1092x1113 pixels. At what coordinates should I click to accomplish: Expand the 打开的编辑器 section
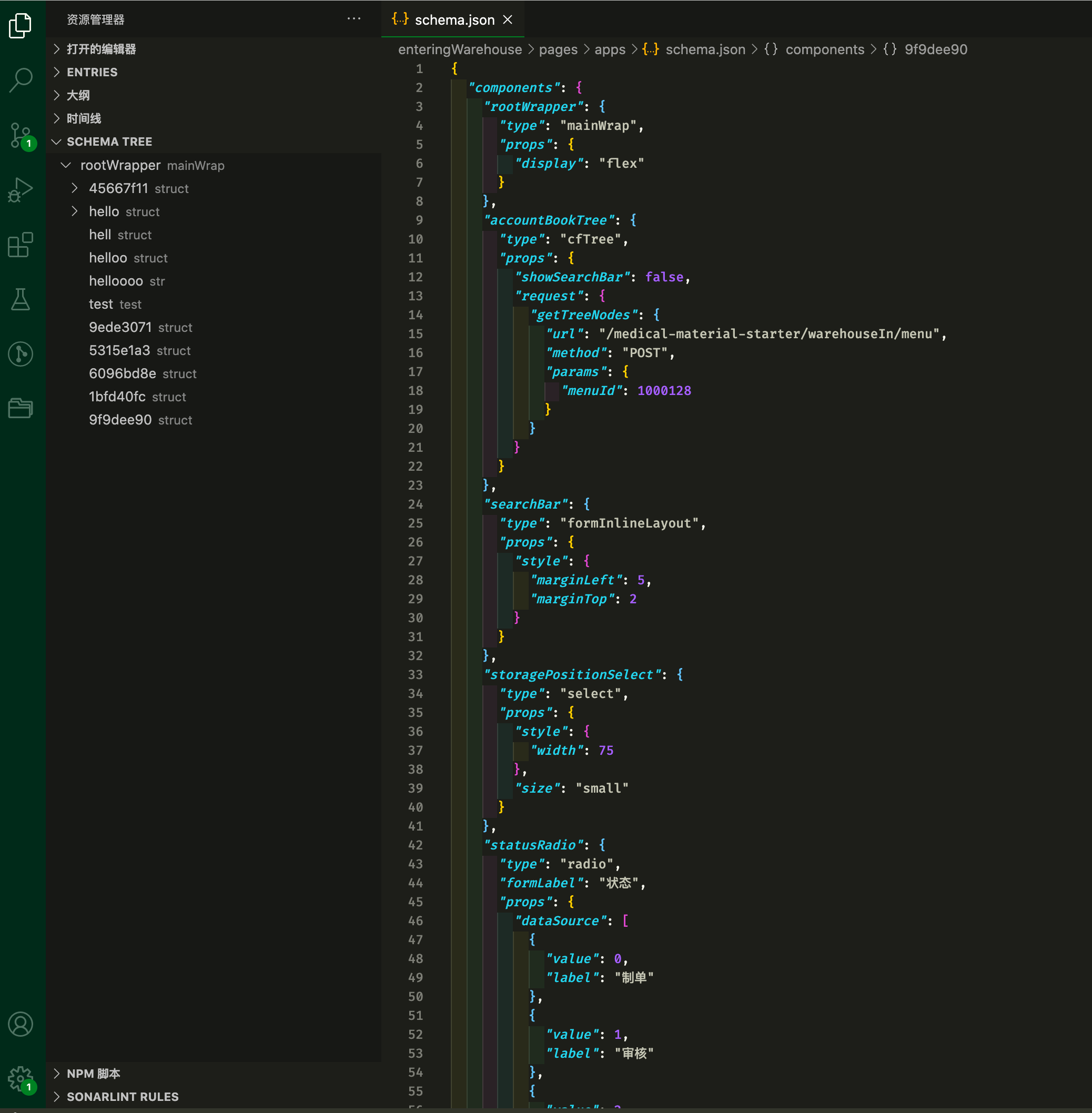click(214, 49)
